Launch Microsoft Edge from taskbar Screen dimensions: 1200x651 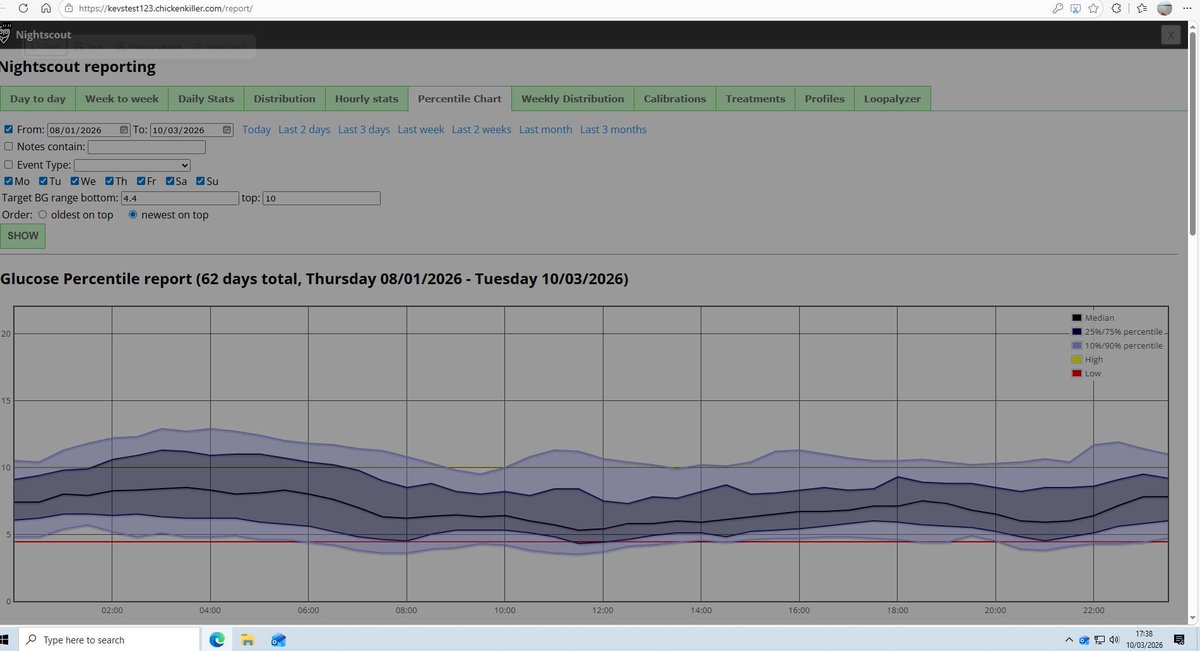click(217, 639)
